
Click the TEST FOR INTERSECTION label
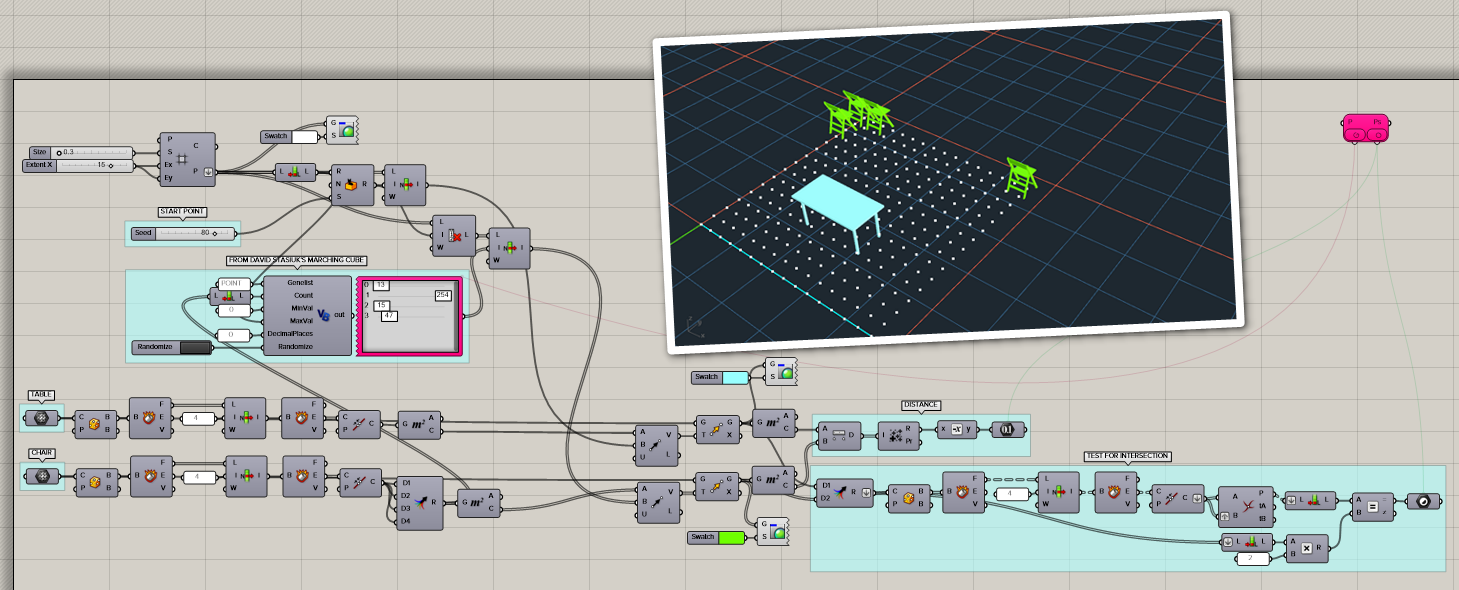[1127, 456]
